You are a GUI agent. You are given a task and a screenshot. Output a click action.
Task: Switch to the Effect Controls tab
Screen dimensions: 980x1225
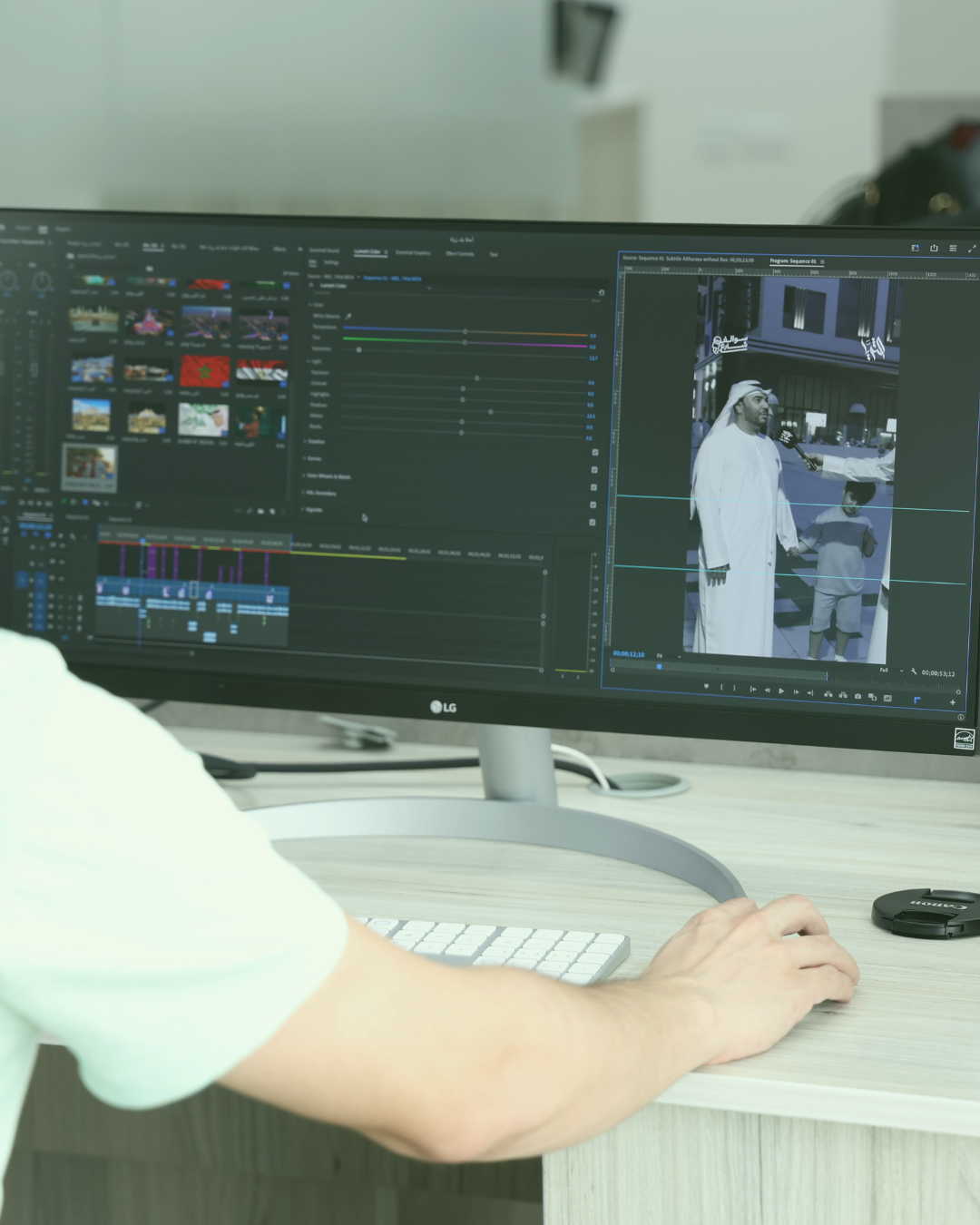coord(459,254)
